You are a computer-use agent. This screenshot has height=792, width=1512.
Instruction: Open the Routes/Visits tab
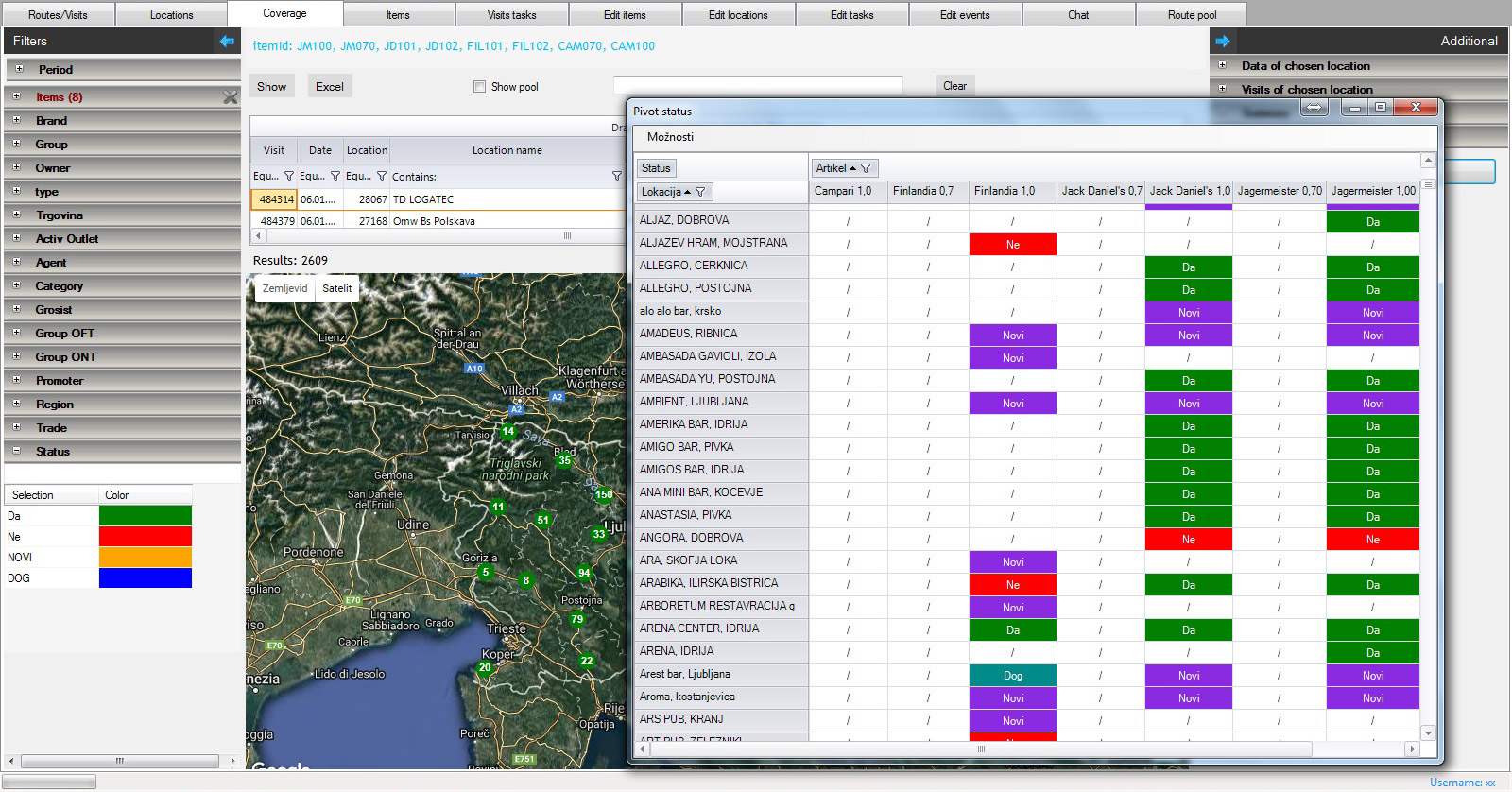click(x=58, y=15)
